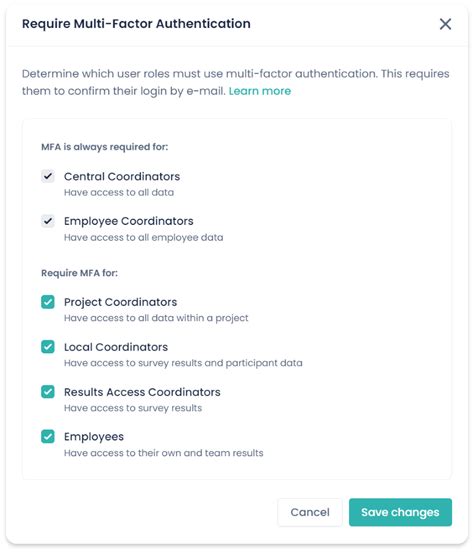This screenshot has width=474, height=552.
Task: Uncheck the Employees checkbox
Action: tap(48, 437)
